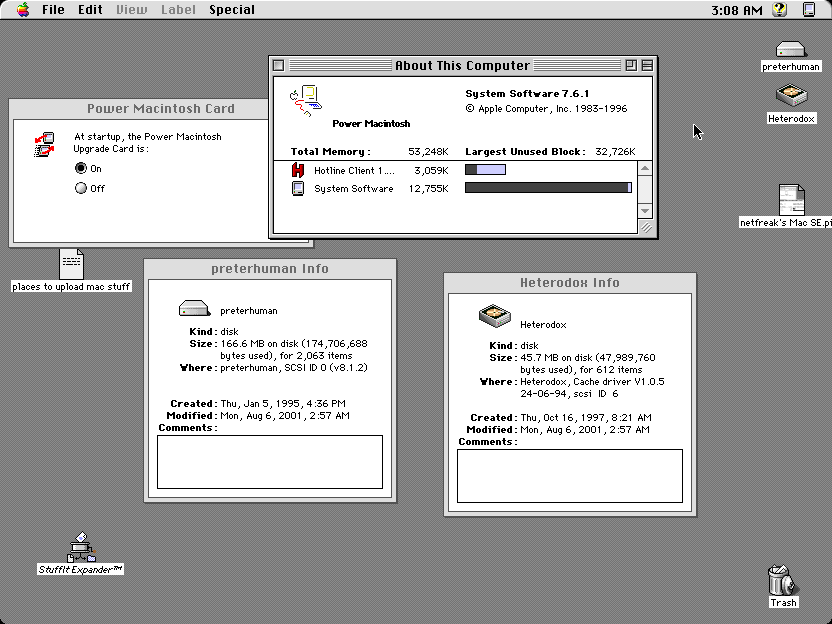The height and width of the screenshot is (624, 832).
Task: Select the On radio button for Upgrade Card
Action: 81,168
